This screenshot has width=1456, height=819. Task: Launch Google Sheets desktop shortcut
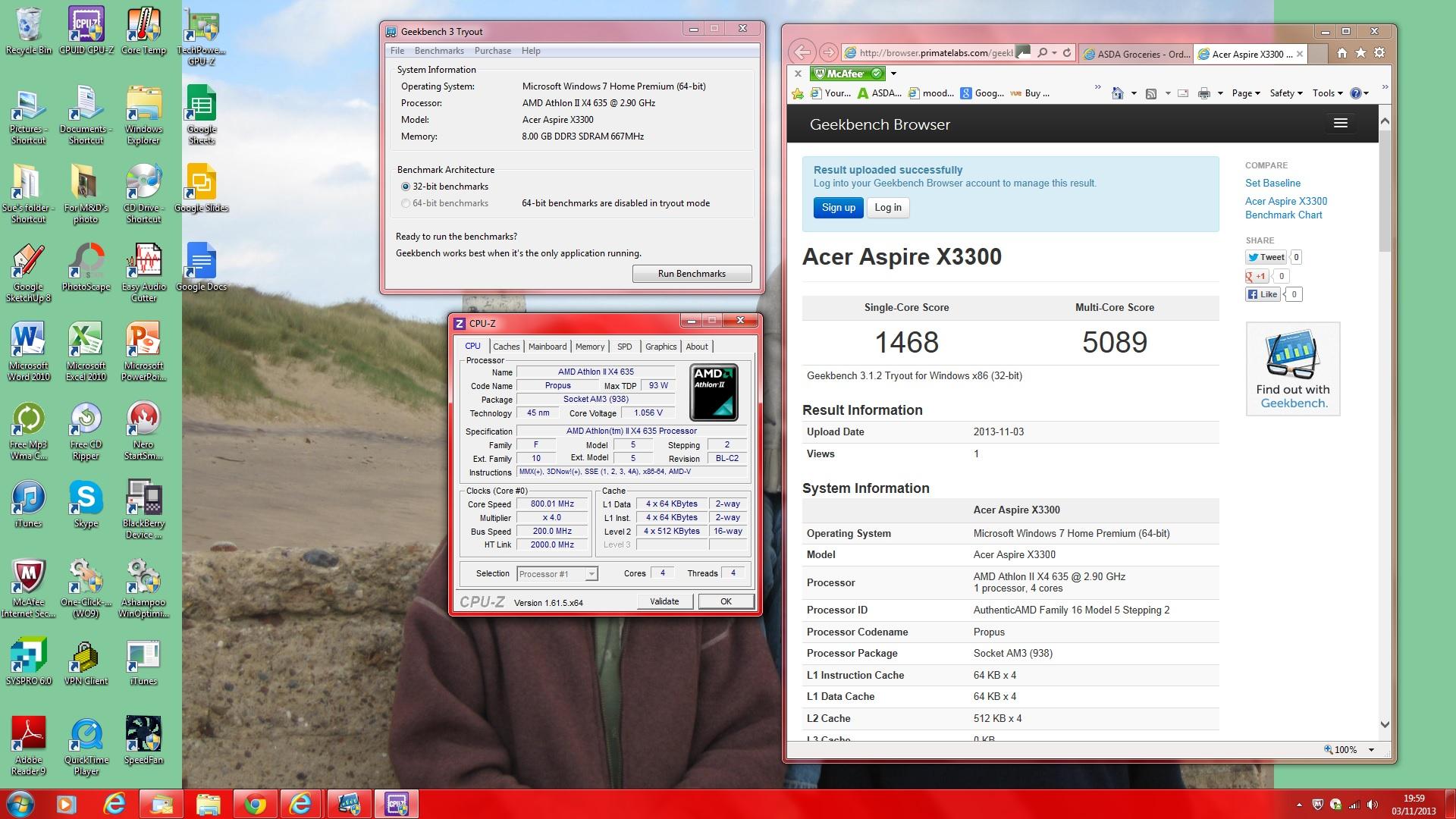point(201,115)
